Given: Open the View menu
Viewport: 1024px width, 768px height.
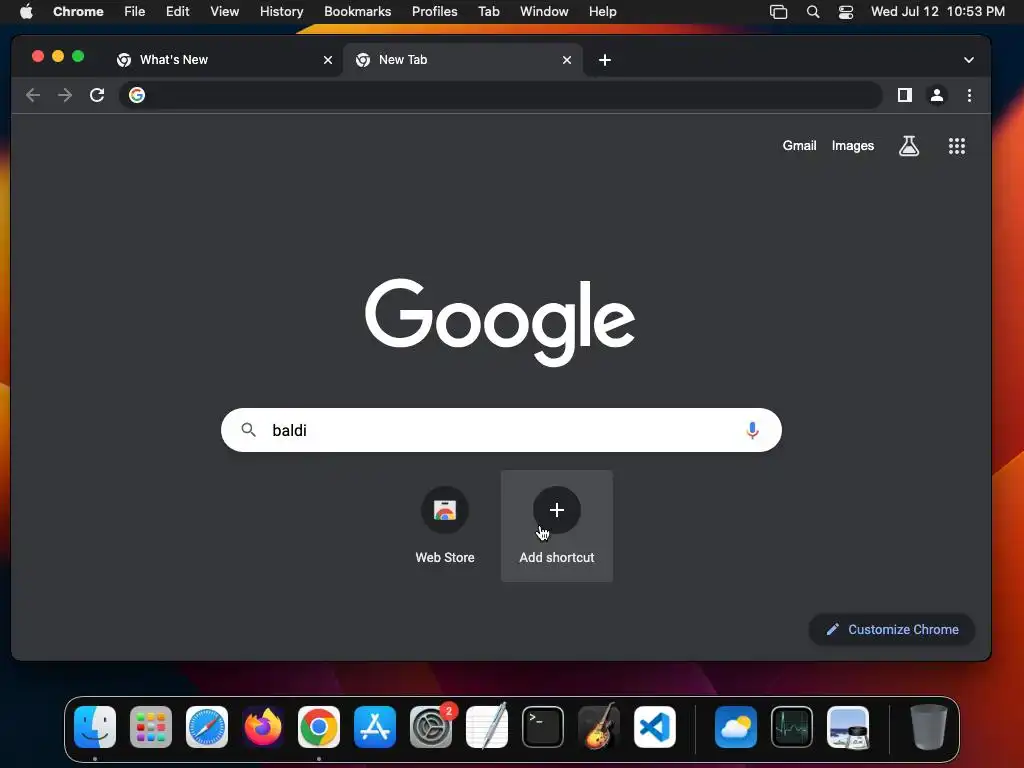Looking at the screenshot, I should [225, 12].
